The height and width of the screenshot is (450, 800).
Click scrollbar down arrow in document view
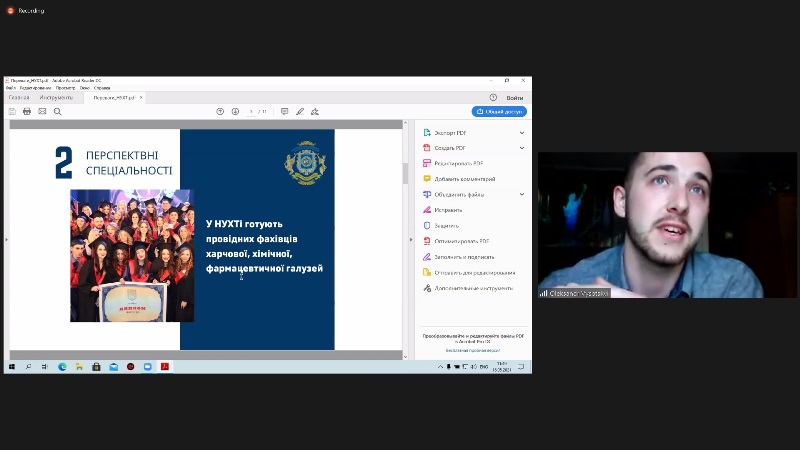(x=406, y=357)
